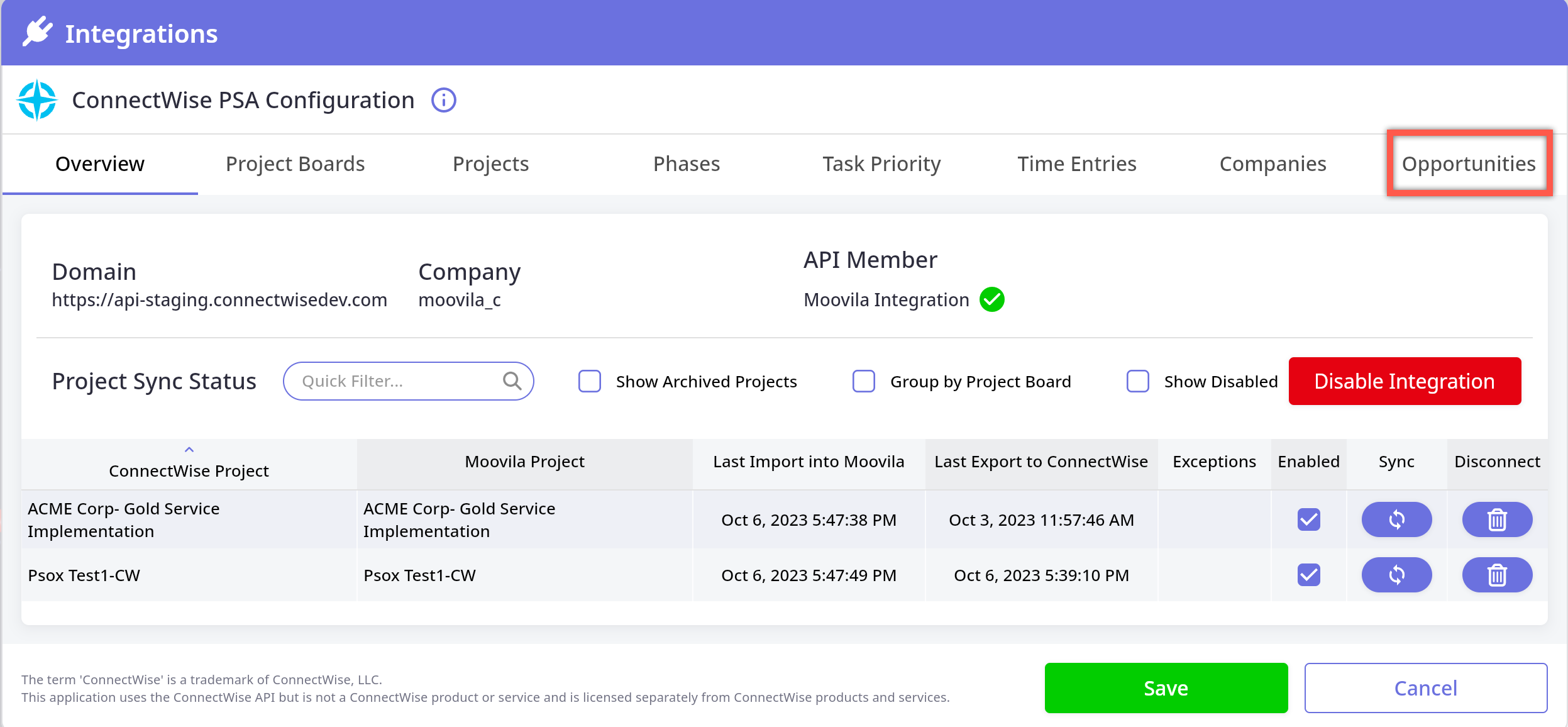
Task: Switch to the Project Boards tab
Action: pyautogui.click(x=295, y=164)
